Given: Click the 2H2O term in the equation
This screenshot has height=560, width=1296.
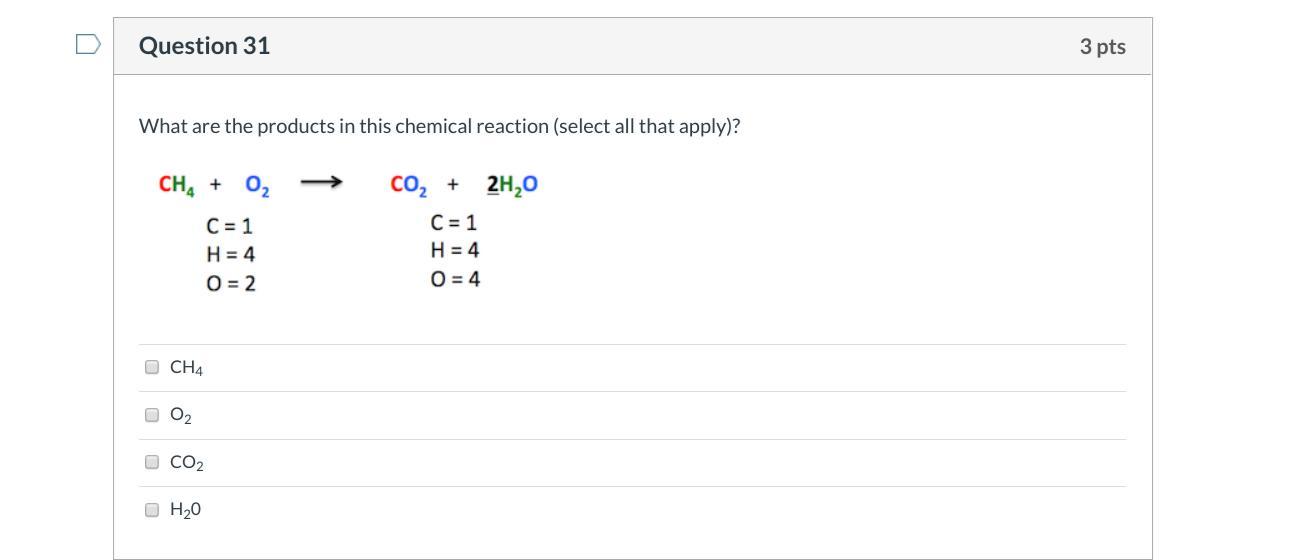Looking at the screenshot, I should (x=512, y=185).
